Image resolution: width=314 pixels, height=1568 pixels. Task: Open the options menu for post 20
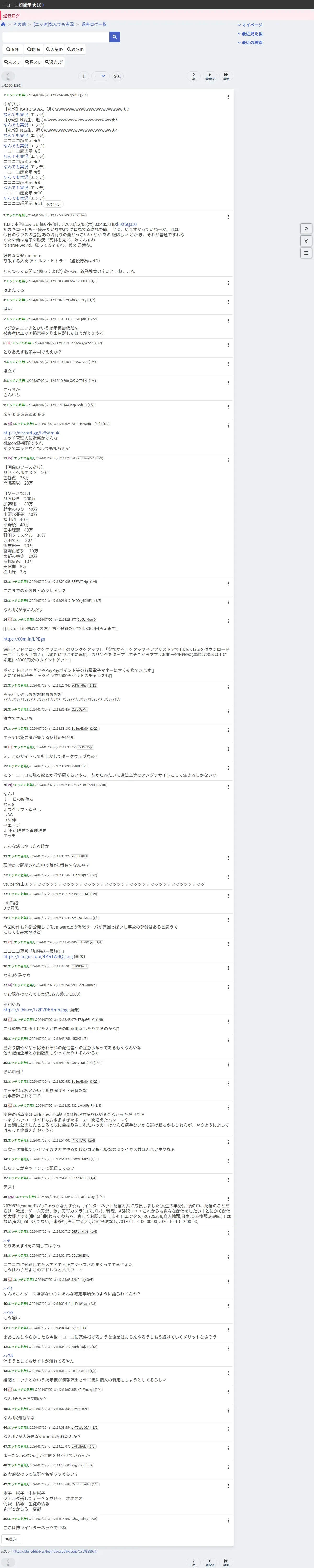228,787
